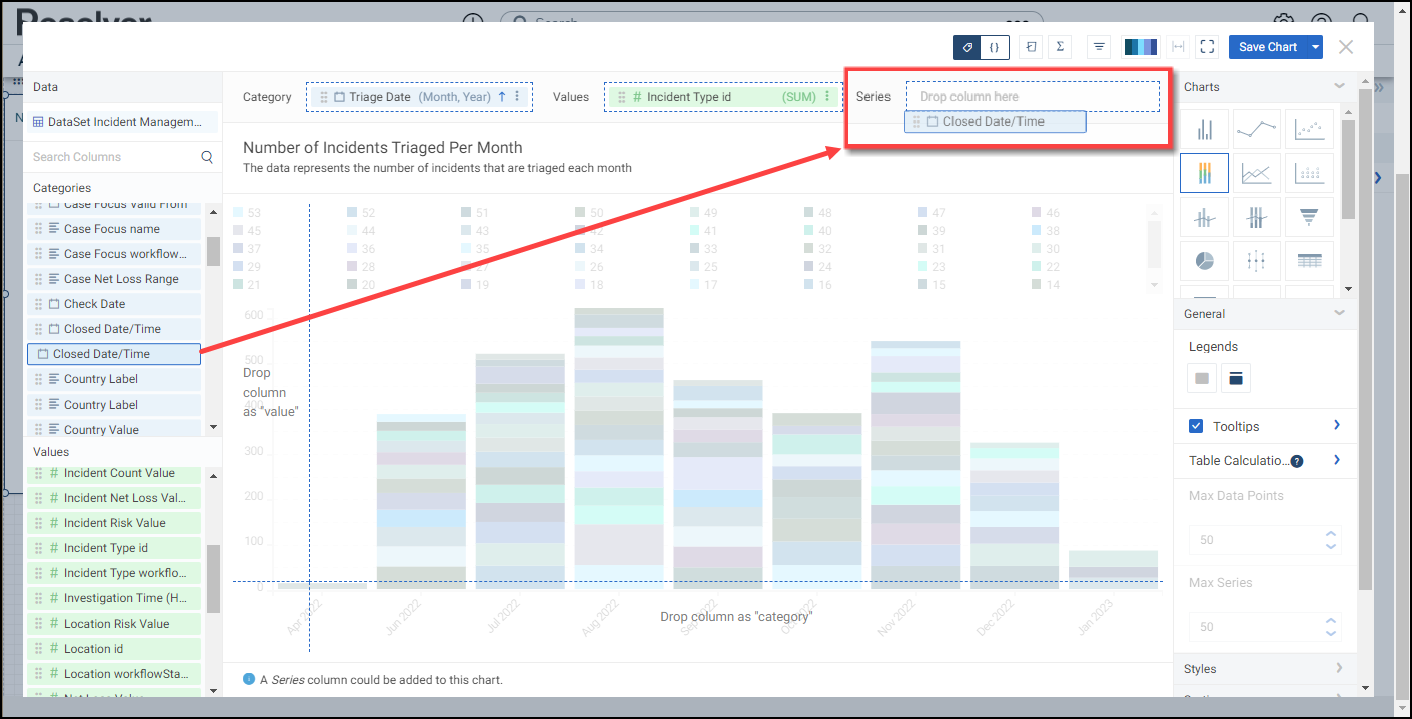This screenshot has height=719, width=1412.
Task: Enter full screen chart view
Action: pyautogui.click(x=1207, y=47)
